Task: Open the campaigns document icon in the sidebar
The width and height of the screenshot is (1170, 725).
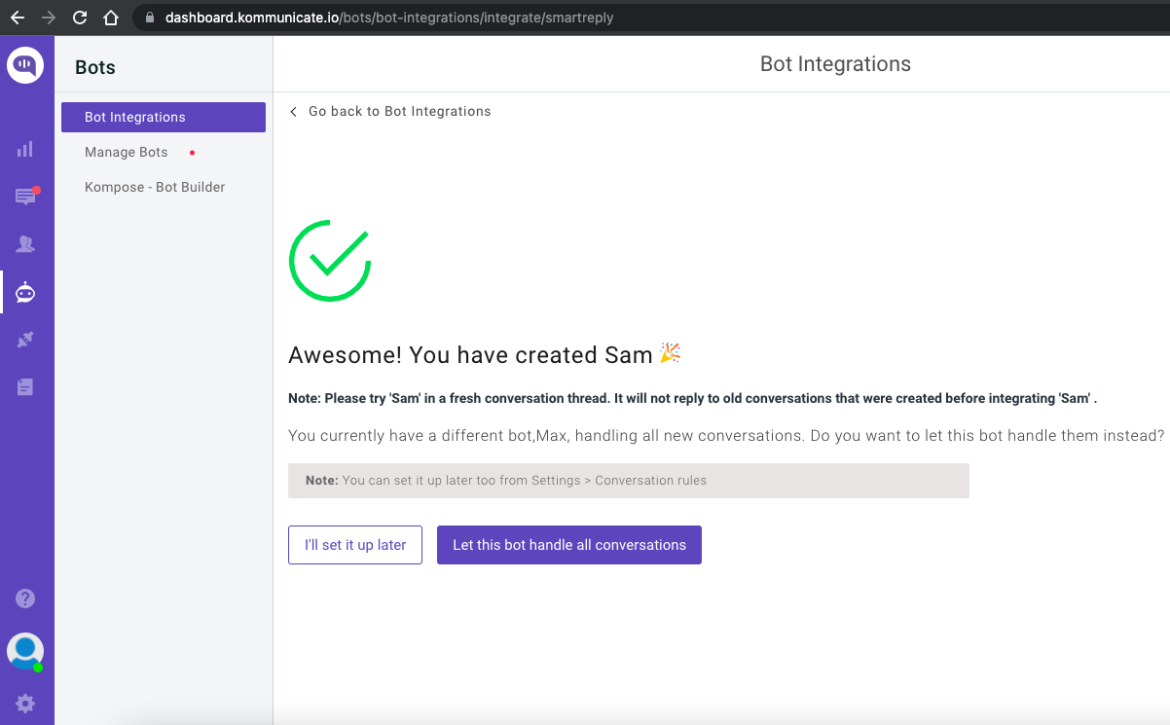Action: pyautogui.click(x=25, y=386)
